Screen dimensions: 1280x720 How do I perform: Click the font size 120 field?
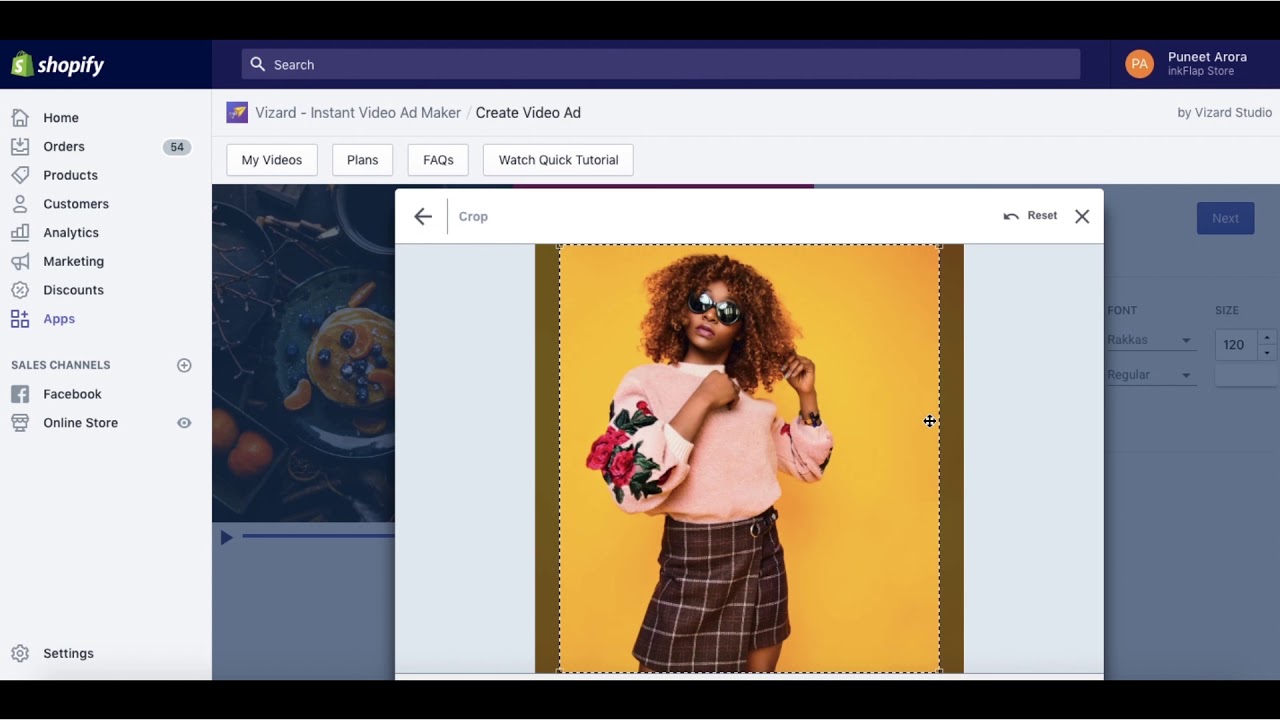coord(1236,345)
